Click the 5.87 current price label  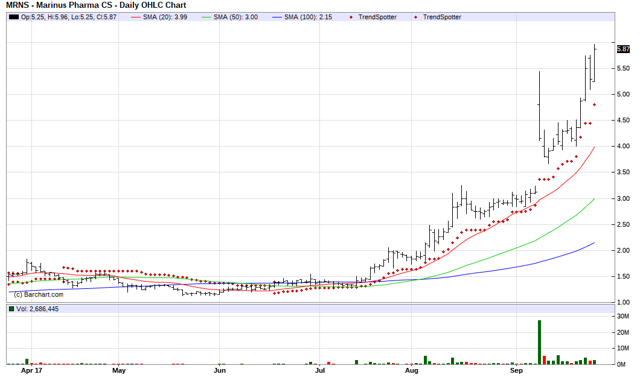coord(623,49)
